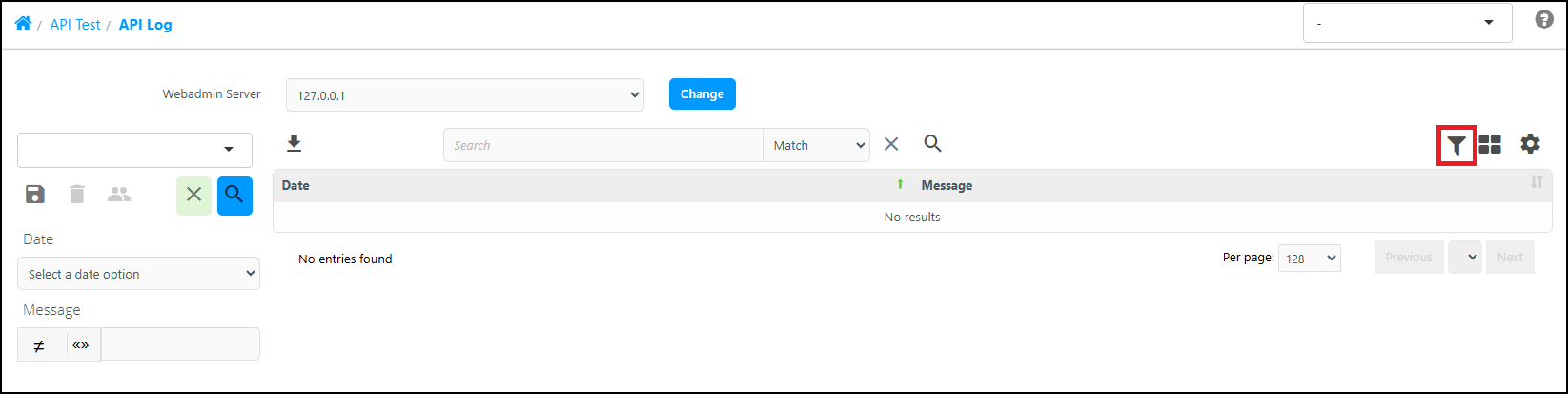Click the save filter floppy icon
Viewport: 1568px width, 394px height.
pyautogui.click(x=35, y=195)
